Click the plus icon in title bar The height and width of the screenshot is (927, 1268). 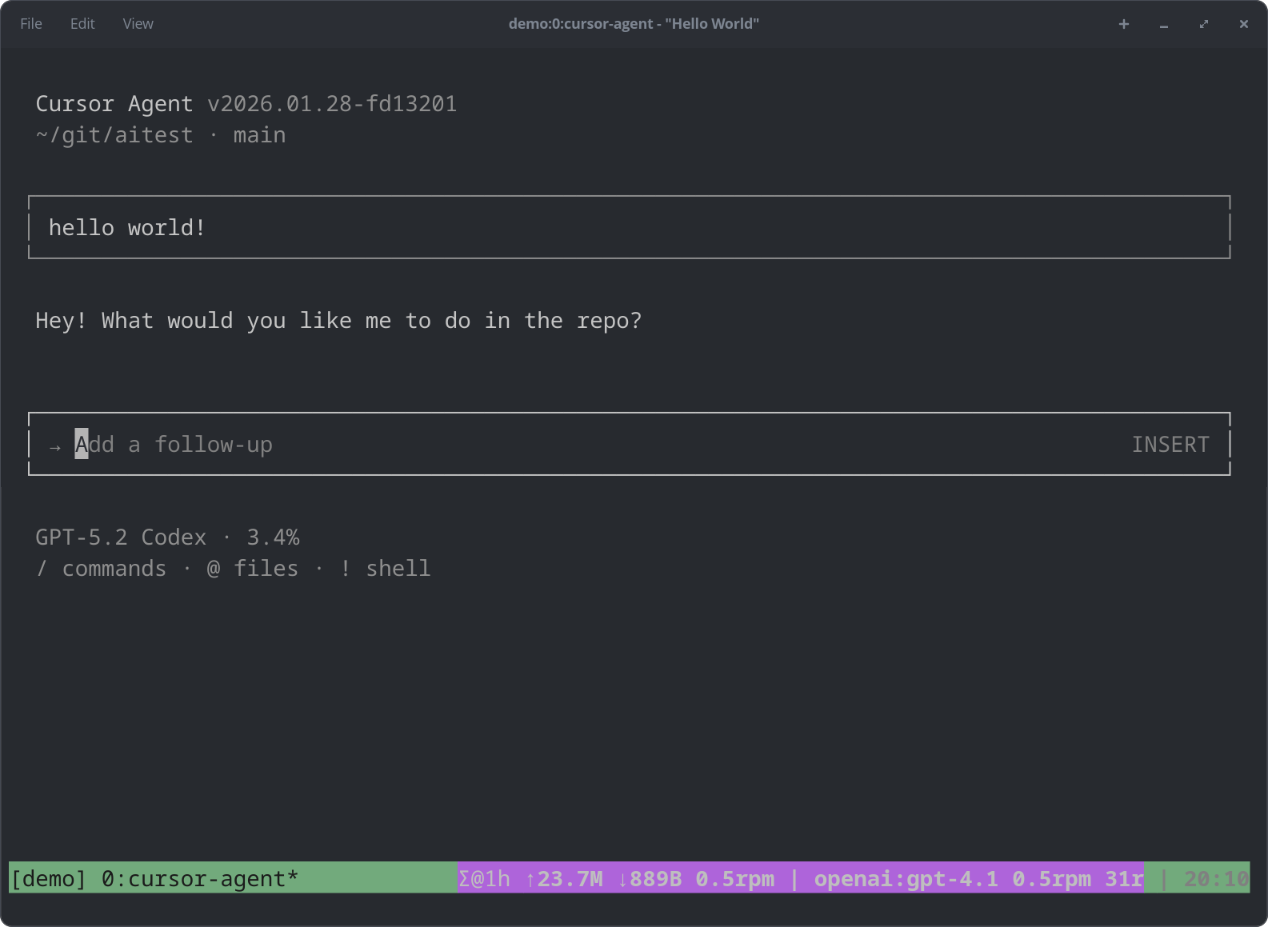1124,24
